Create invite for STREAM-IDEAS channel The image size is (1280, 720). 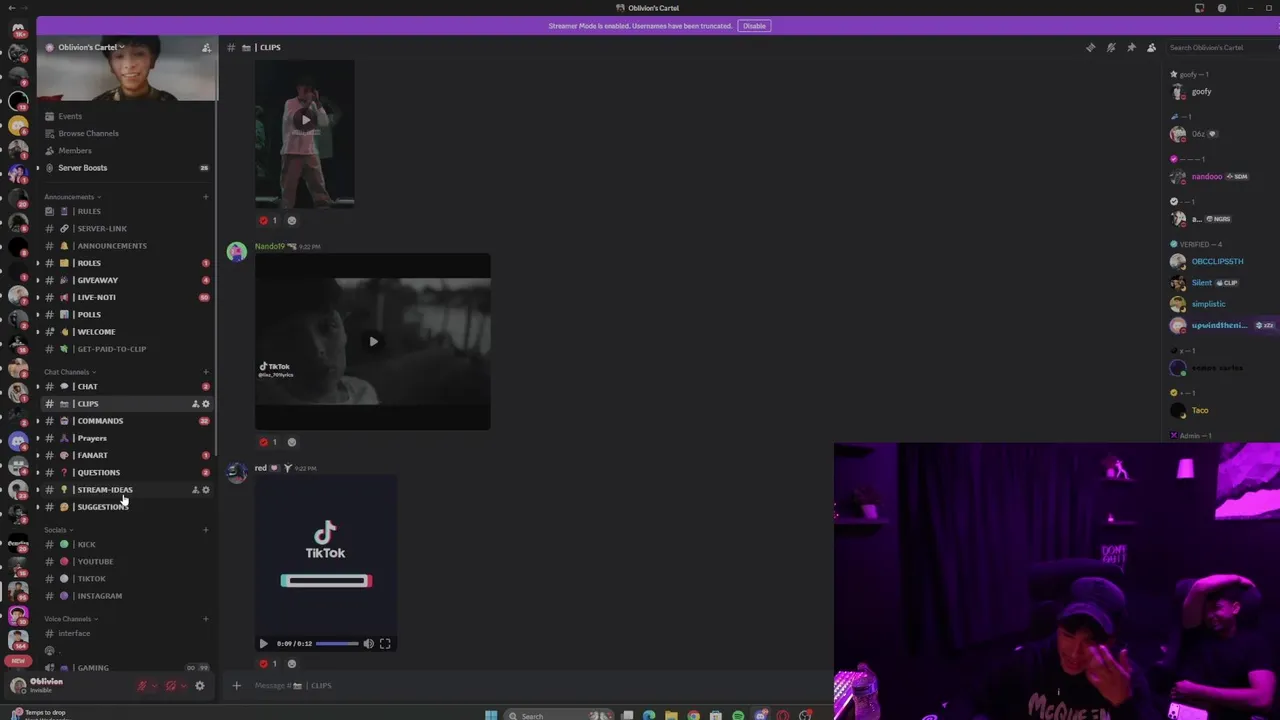196,490
